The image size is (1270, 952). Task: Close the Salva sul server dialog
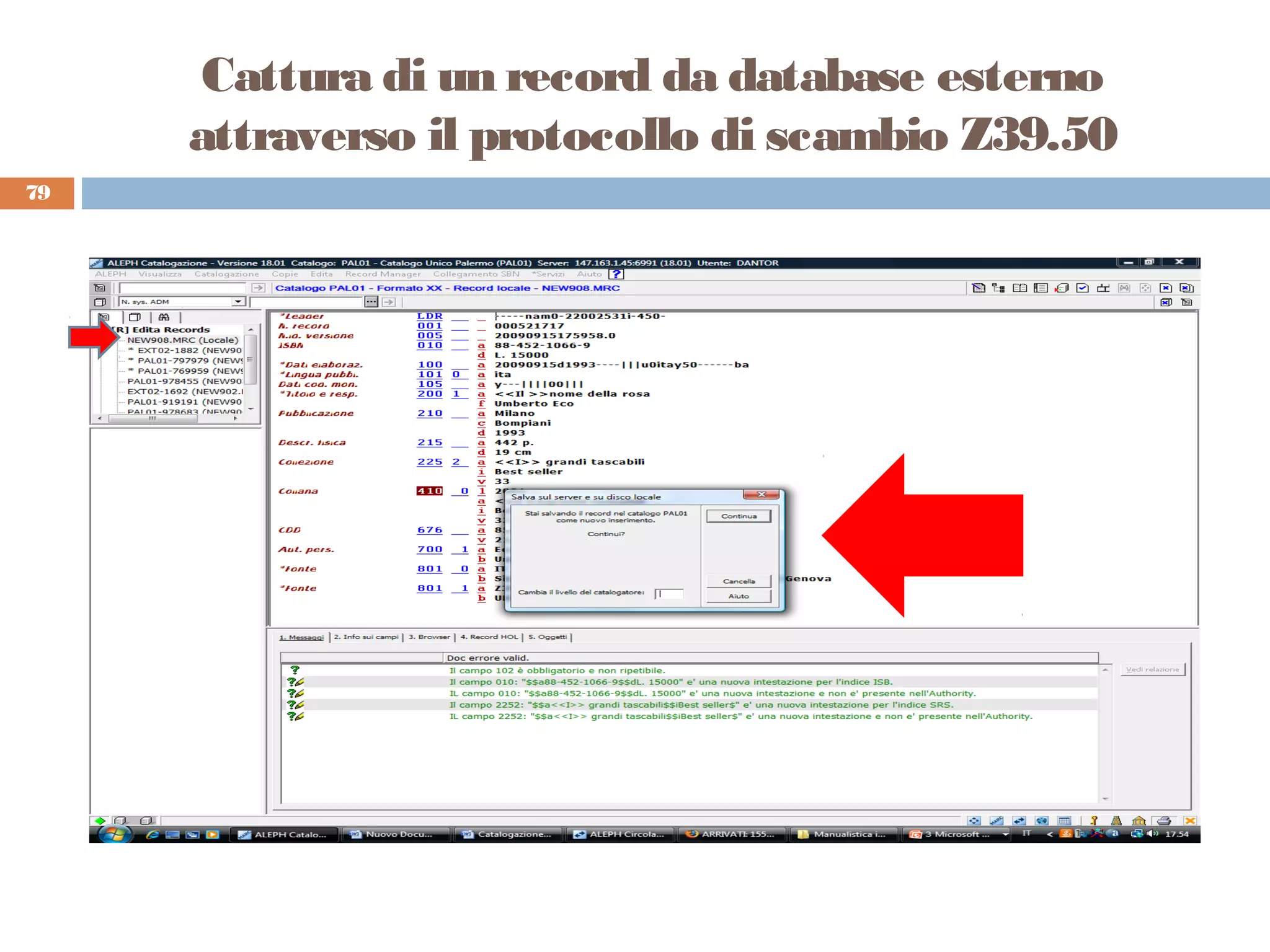coord(762,495)
